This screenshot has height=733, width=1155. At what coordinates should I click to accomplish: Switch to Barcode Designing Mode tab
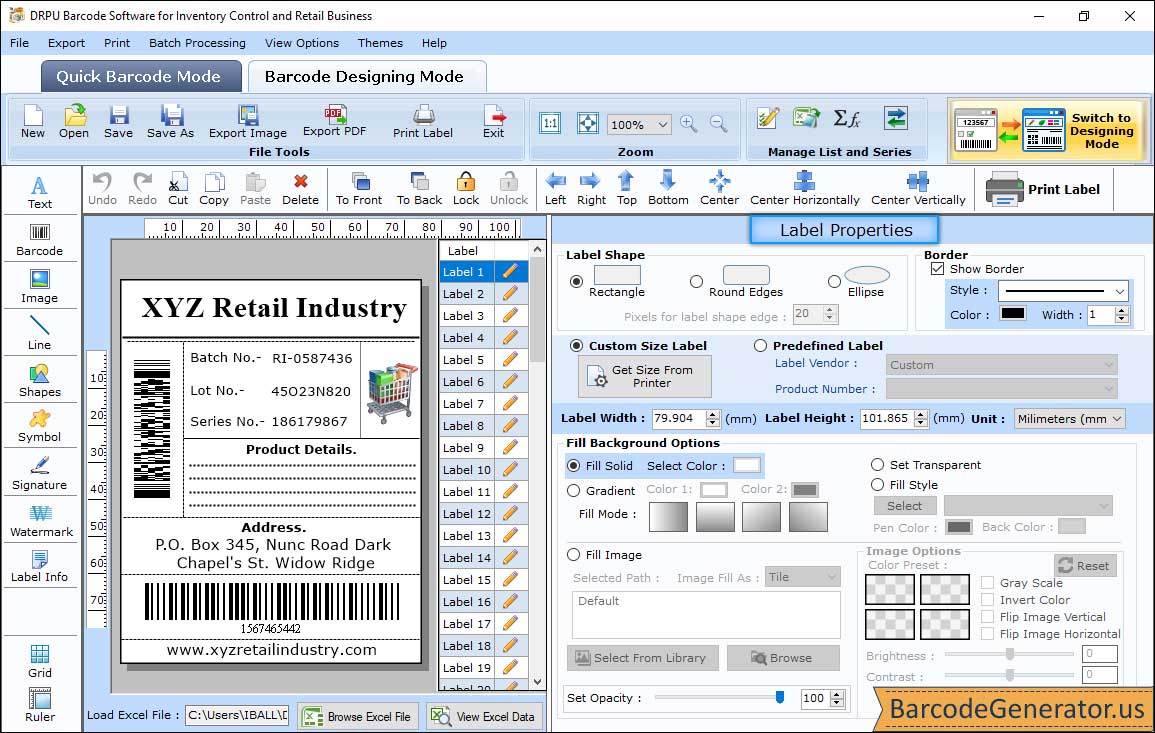tap(364, 77)
